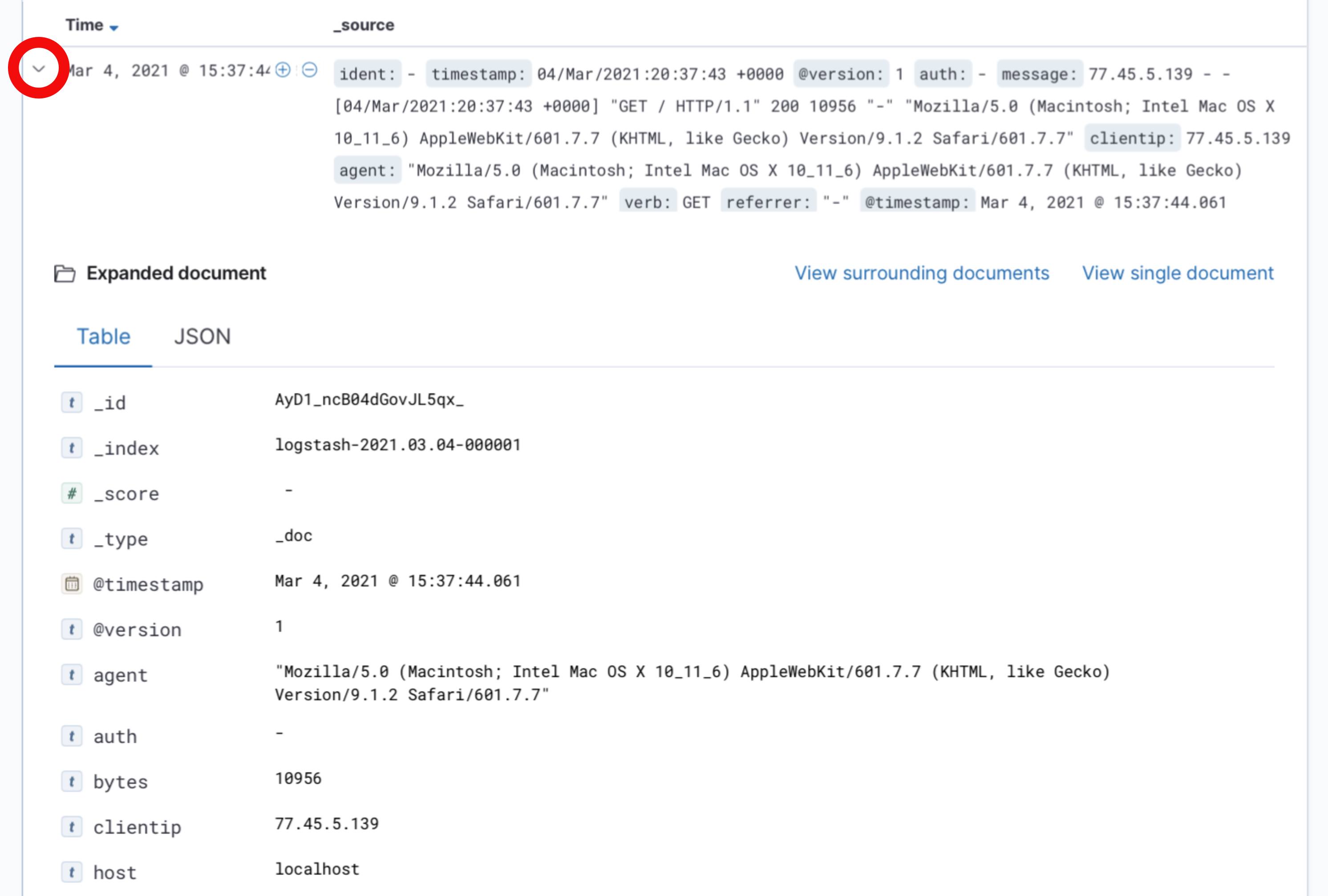Click the host field value localhost
Viewport: 1328px width, 896px height.
pyautogui.click(x=317, y=868)
